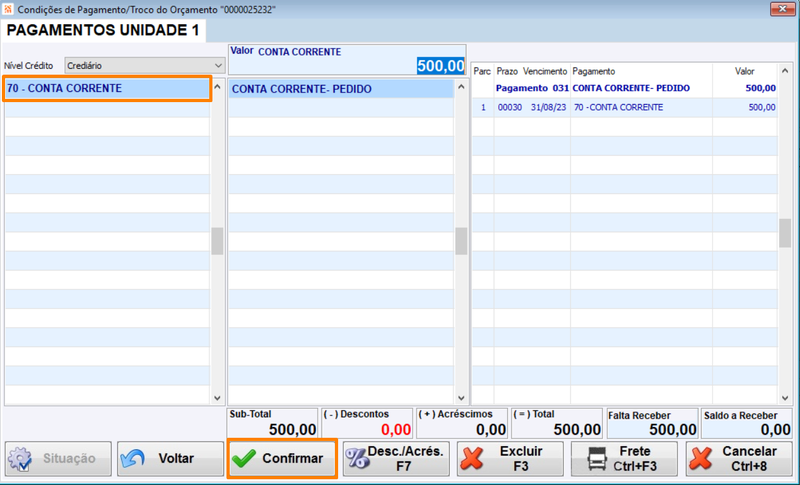
Task: Close the Condições de Pagamento window
Action: pyautogui.click(x=782, y=9)
